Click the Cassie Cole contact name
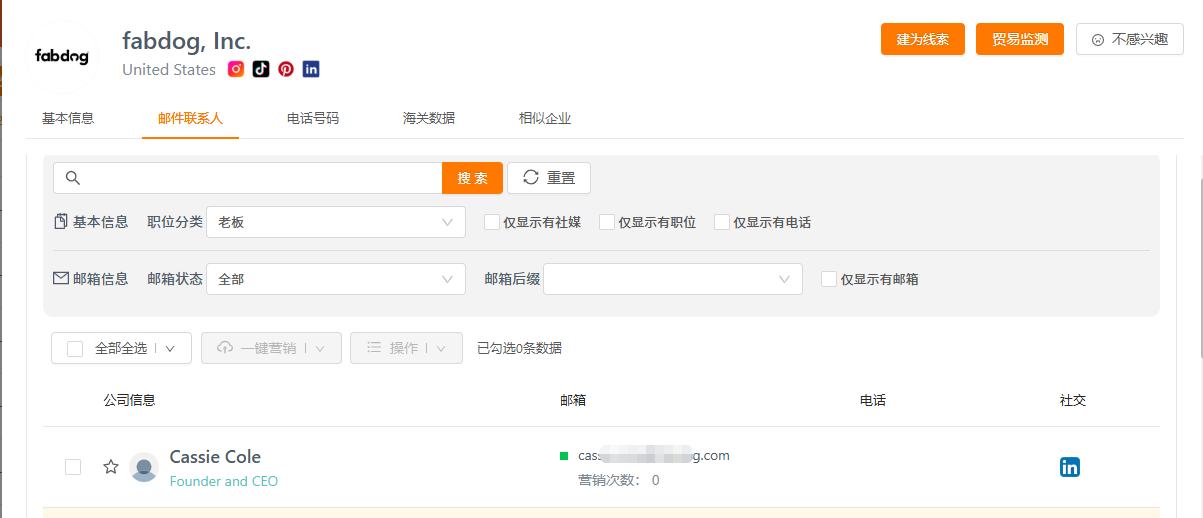The image size is (1203, 518). click(x=215, y=457)
